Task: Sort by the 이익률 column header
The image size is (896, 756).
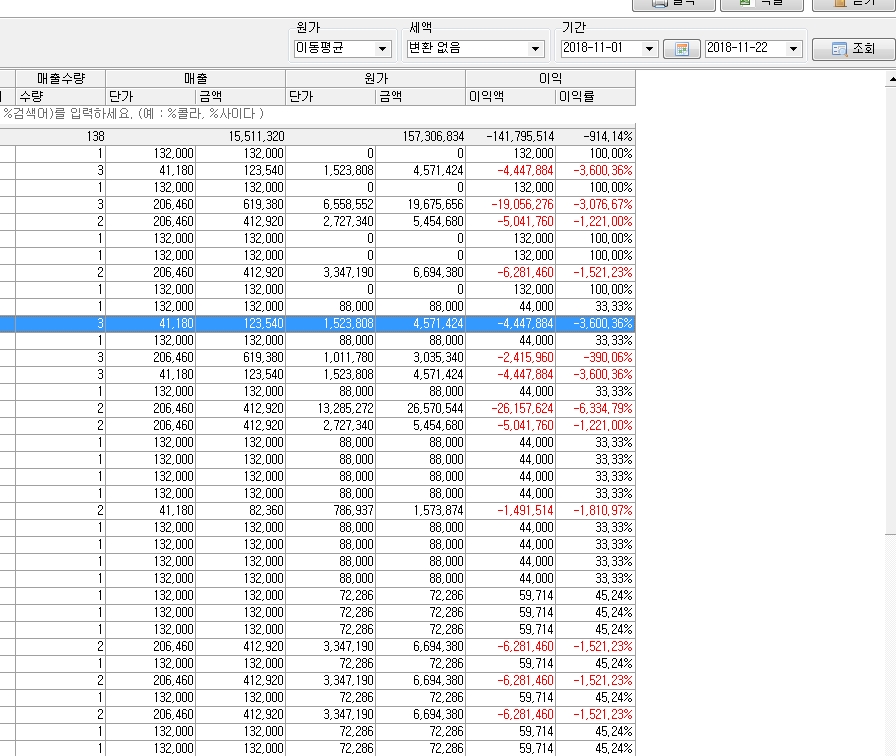Action: [x=595, y=97]
